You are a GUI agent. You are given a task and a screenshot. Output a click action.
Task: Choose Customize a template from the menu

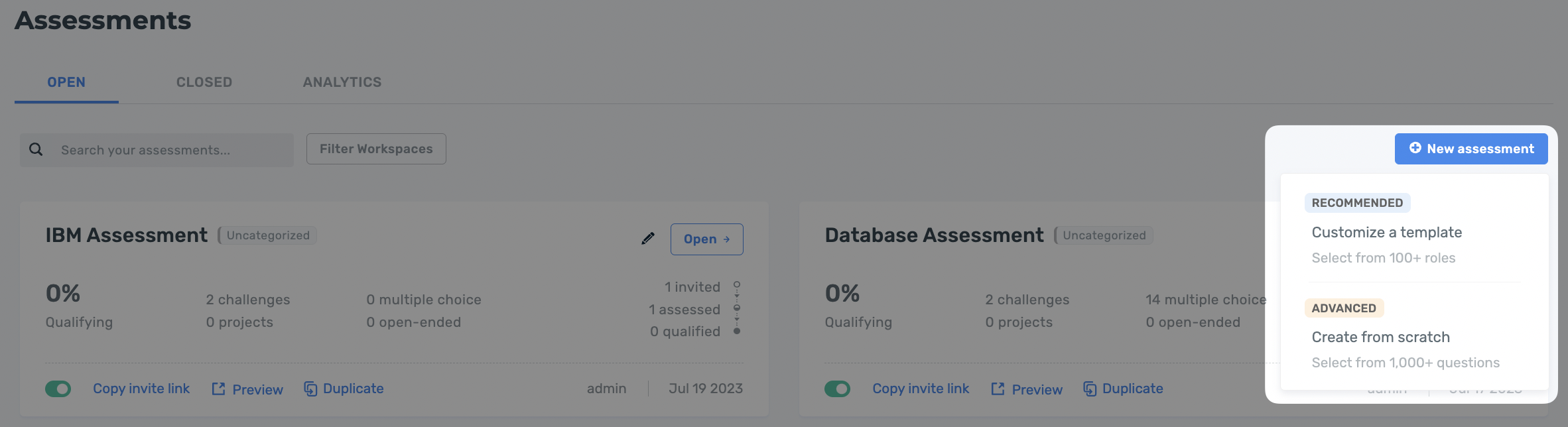point(1387,232)
